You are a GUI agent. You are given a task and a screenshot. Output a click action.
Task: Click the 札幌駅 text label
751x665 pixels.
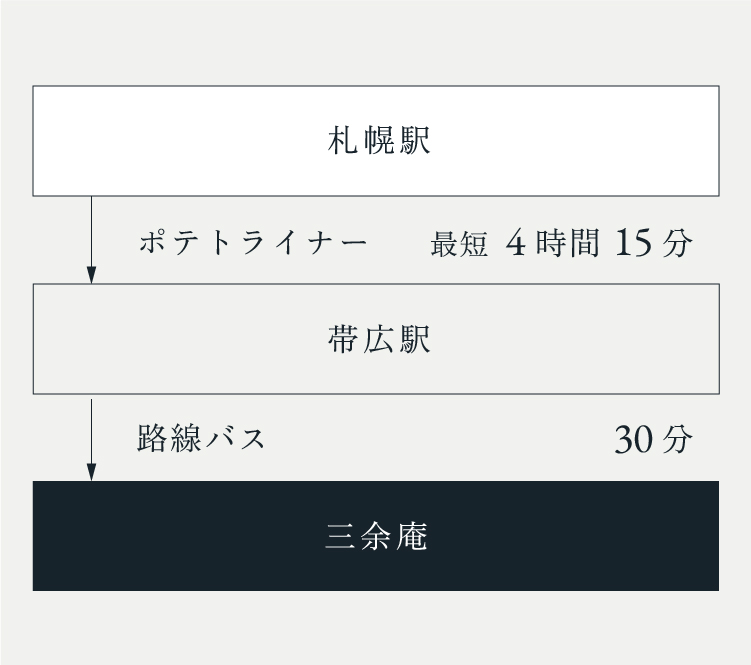[x=379, y=140]
